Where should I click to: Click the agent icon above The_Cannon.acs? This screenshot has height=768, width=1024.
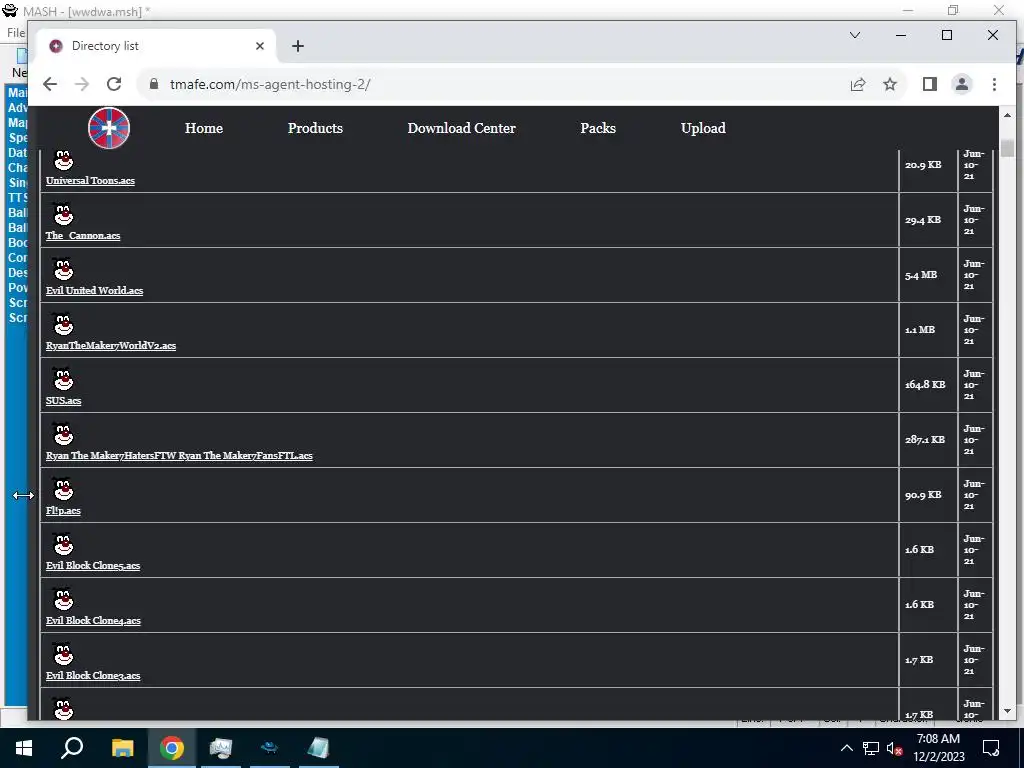click(63, 214)
